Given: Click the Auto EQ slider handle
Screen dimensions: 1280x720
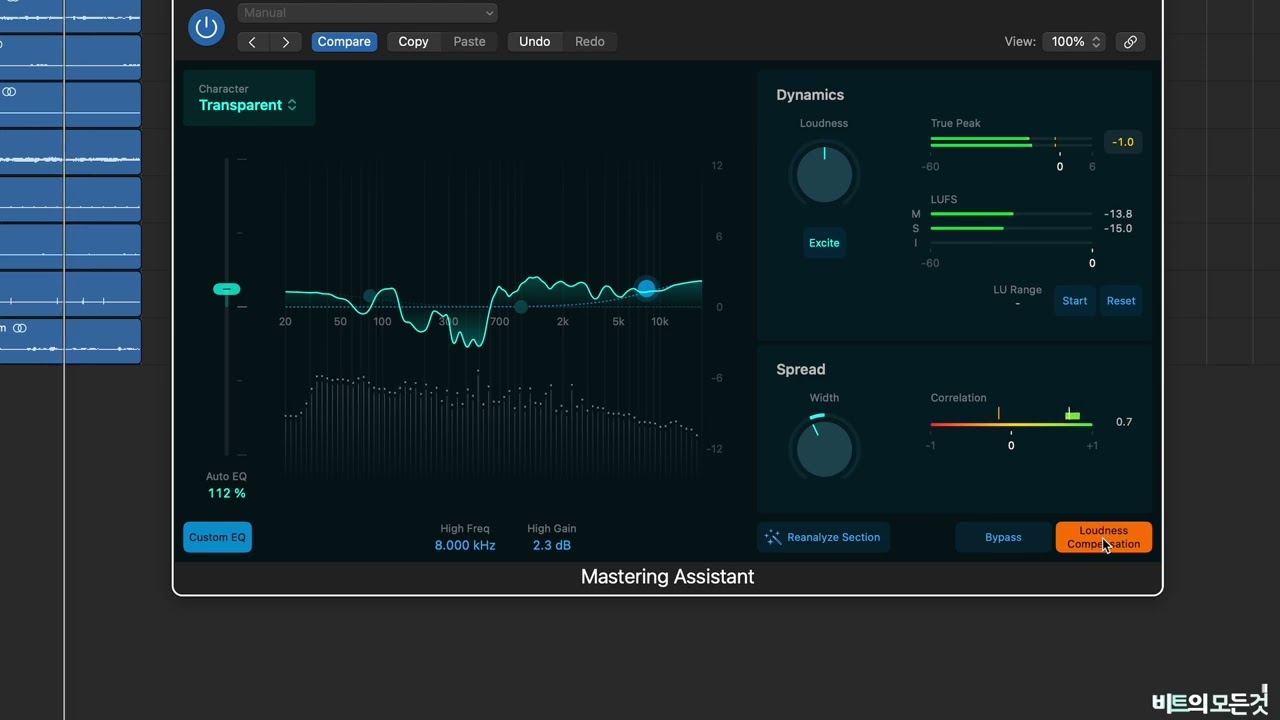Looking at the screenshot, I should [227, 289].
